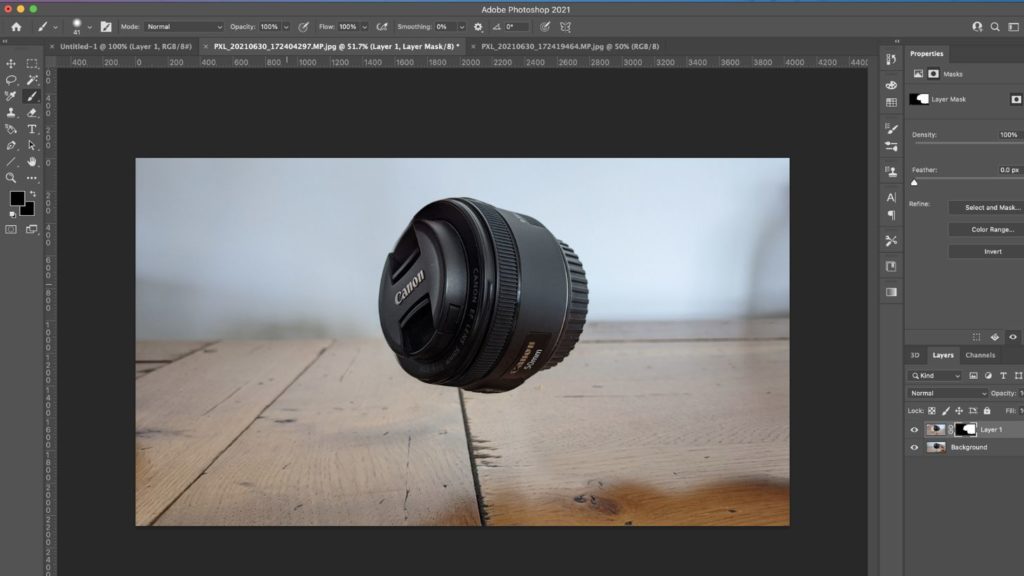Switch to the Channels tab
Viewport: 1024px width, 576px height.
[980, 355]
